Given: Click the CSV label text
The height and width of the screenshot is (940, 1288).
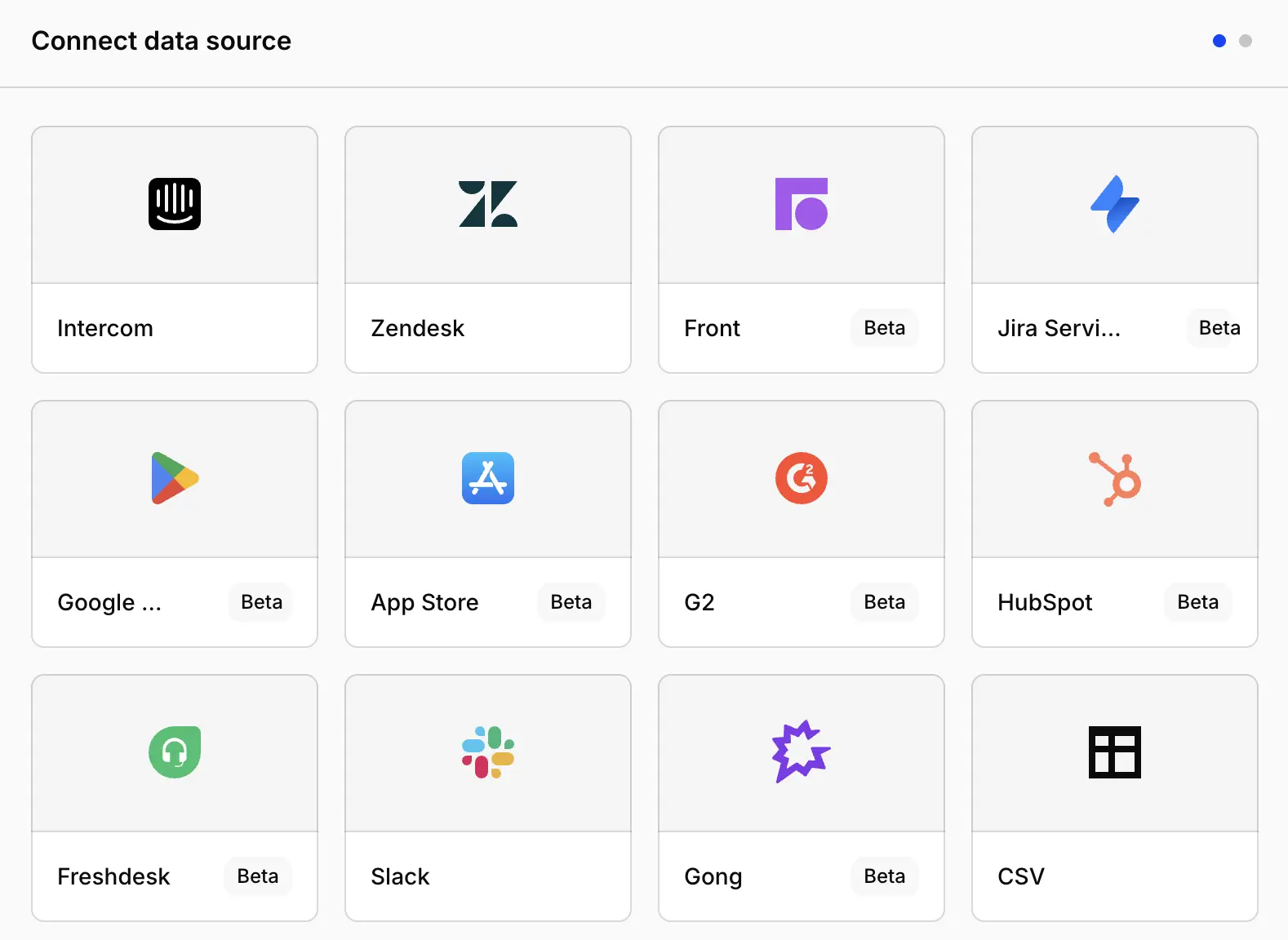Looking at the screenshot, I should 1021,876.
